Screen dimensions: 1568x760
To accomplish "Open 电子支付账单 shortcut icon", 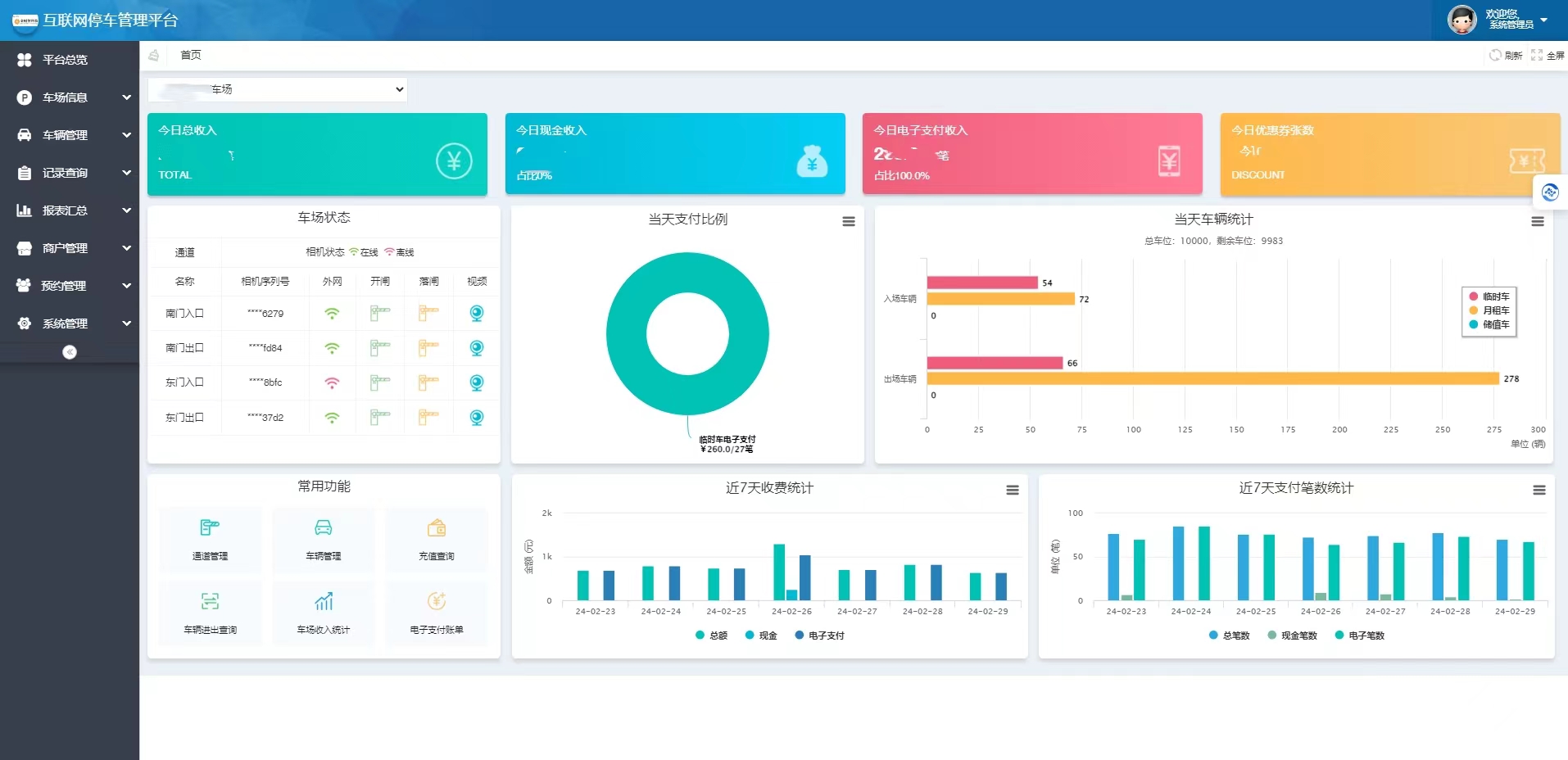I will [x=437, y=602].
